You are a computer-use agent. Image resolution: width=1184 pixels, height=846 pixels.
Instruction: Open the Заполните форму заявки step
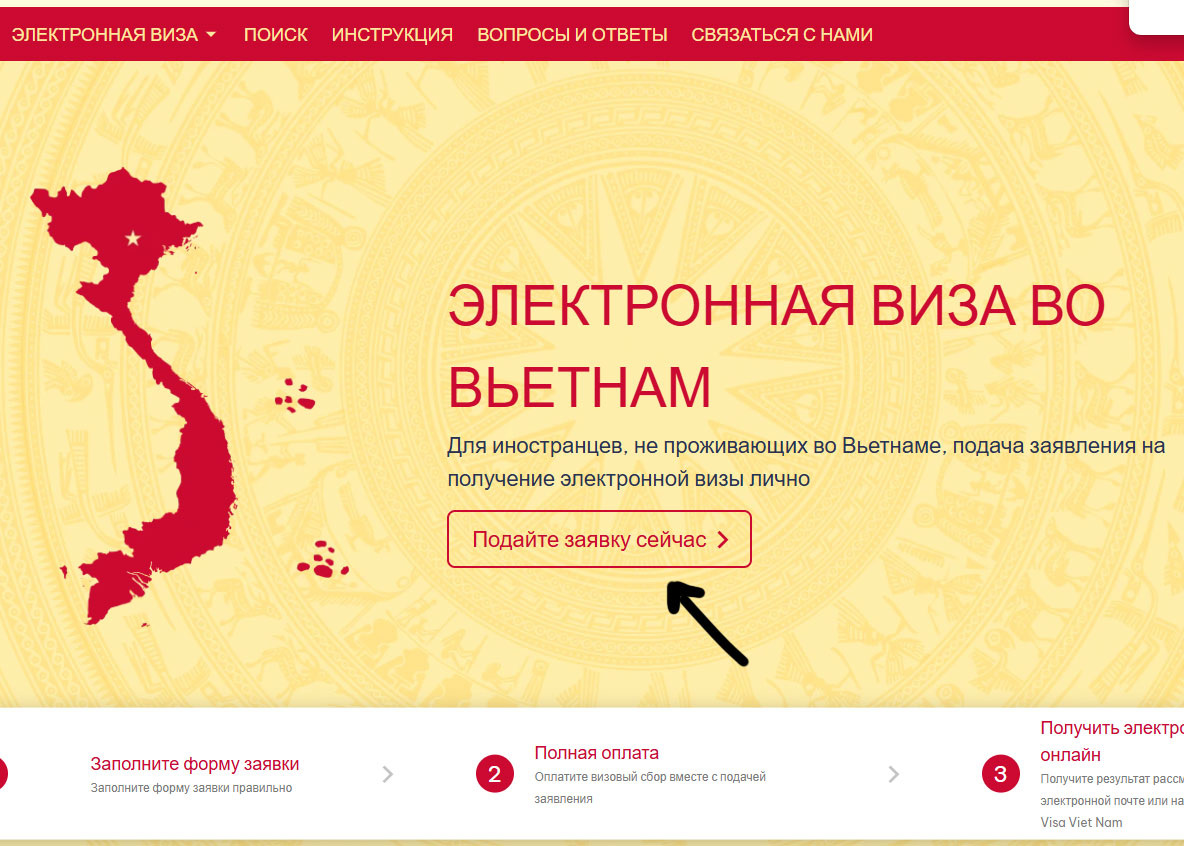click(195, 764)
